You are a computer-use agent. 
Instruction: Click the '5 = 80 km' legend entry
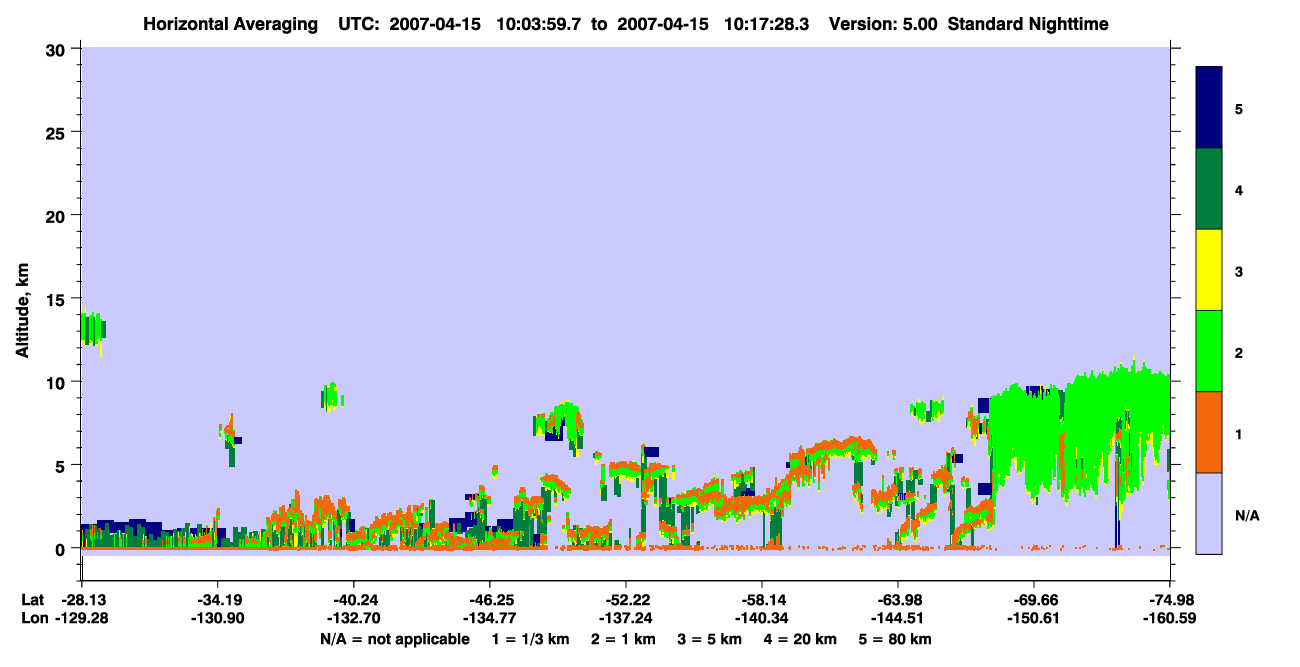895,639
